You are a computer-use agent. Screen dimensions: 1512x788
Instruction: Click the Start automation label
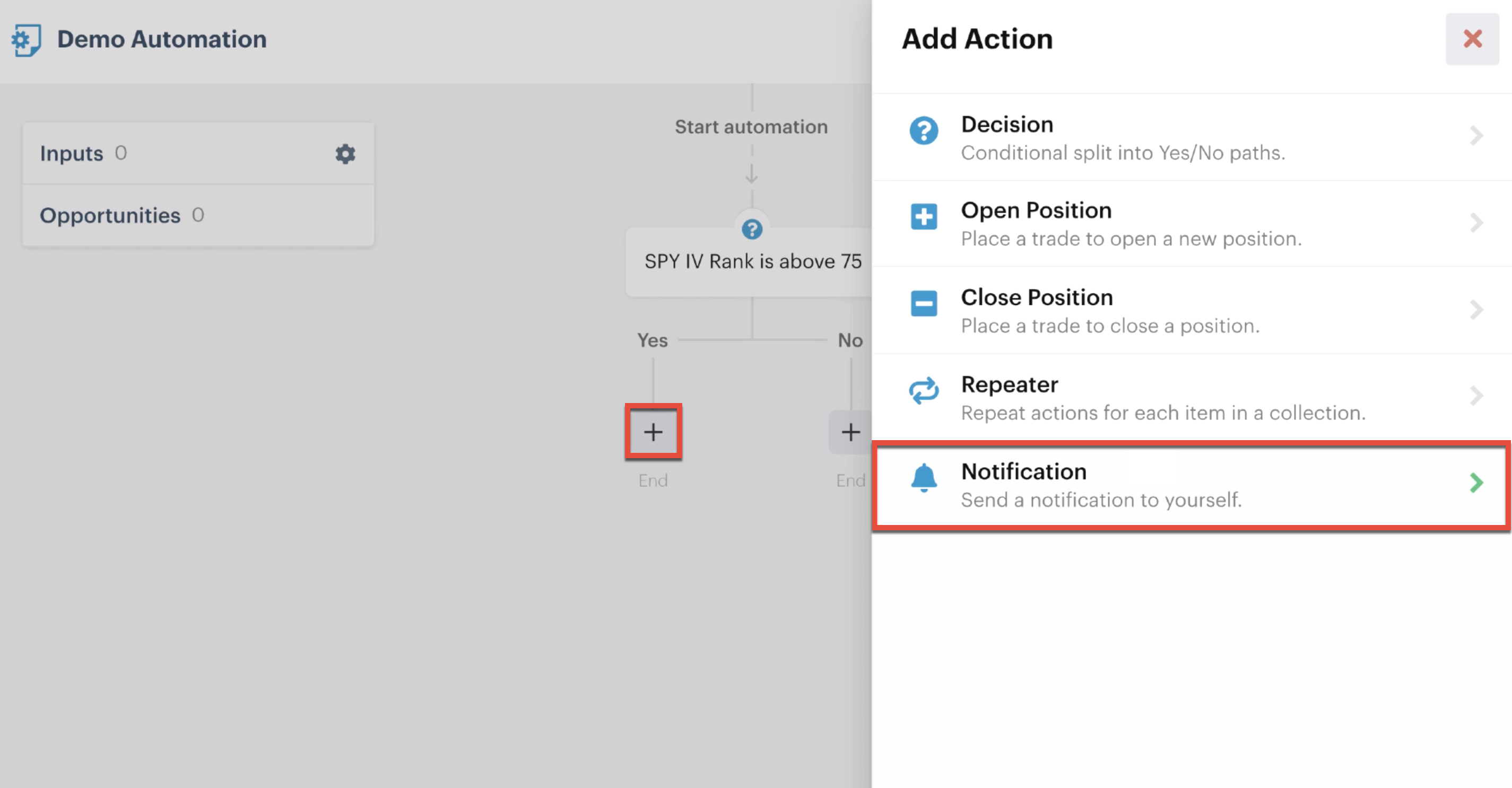point(751,127)
